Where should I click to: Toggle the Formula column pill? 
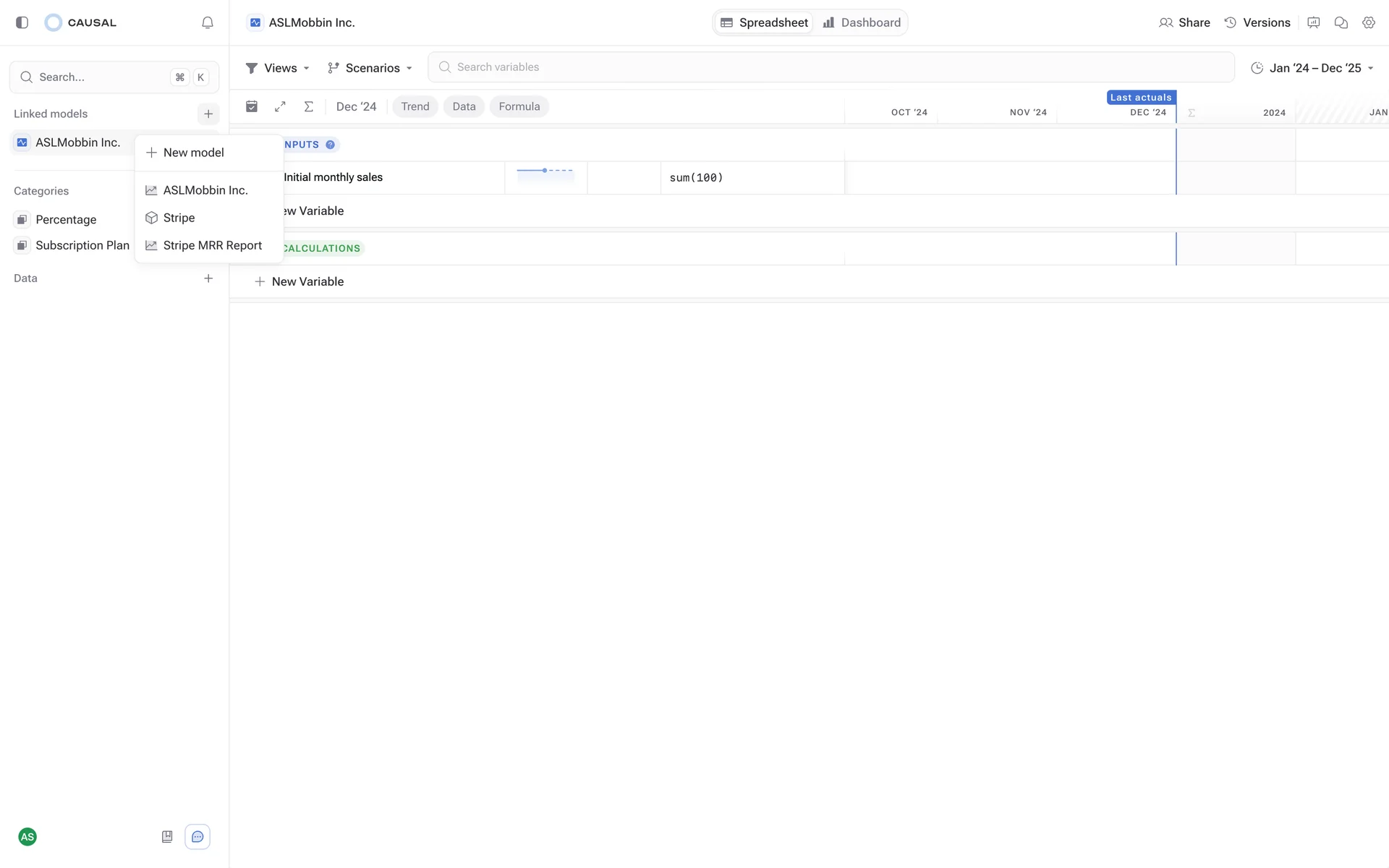pyautogui.click(x=519, y=106)
